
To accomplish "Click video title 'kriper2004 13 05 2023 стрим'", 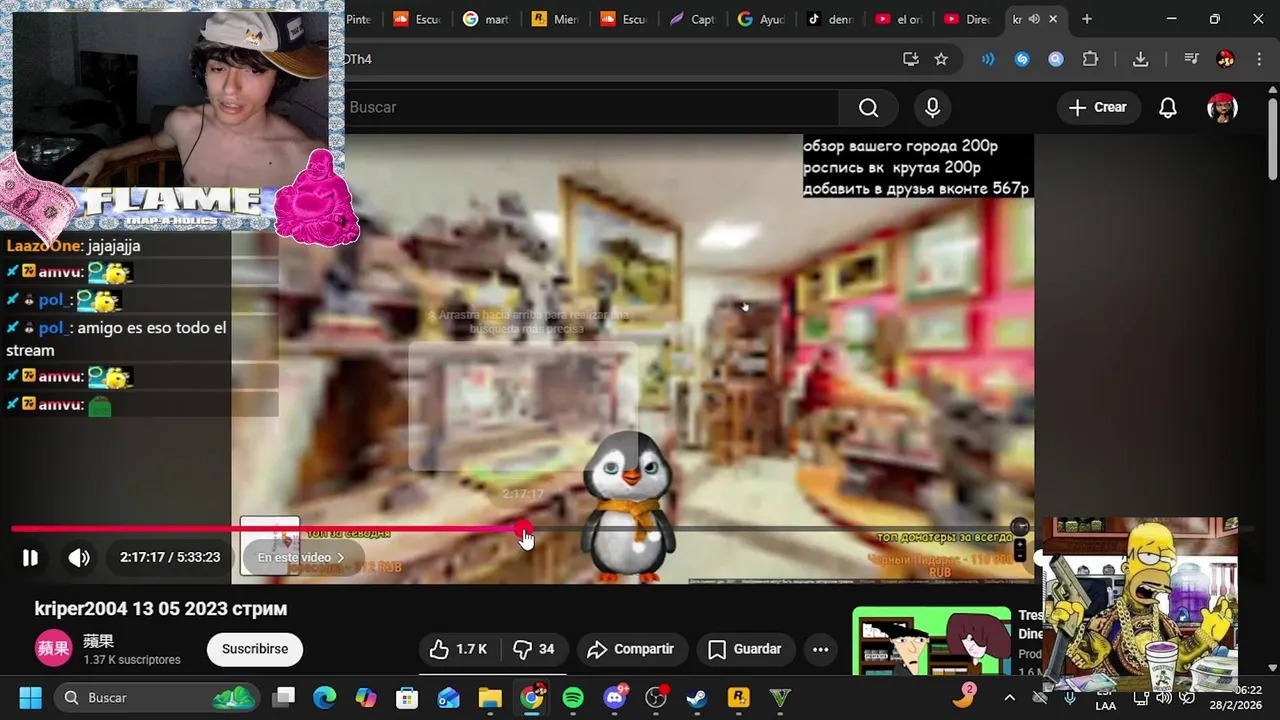I will [161, 608].
